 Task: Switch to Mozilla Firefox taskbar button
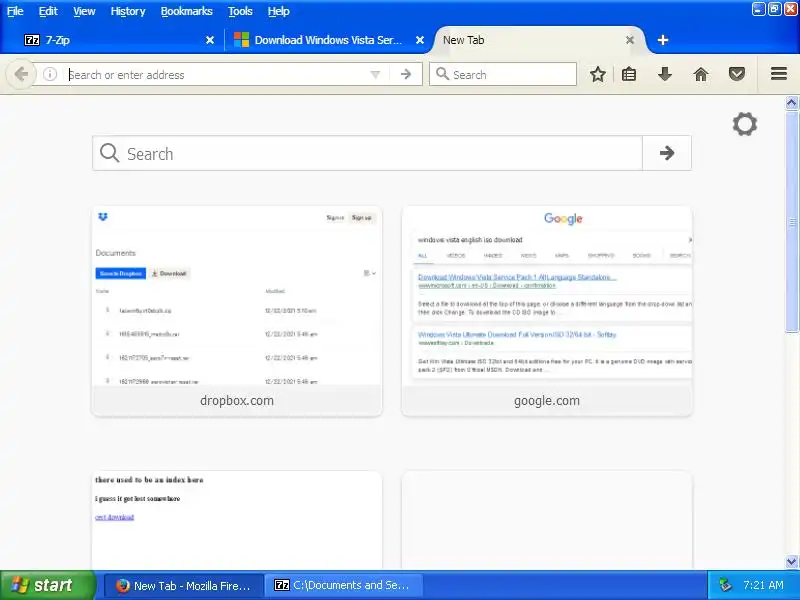[184, 585]
